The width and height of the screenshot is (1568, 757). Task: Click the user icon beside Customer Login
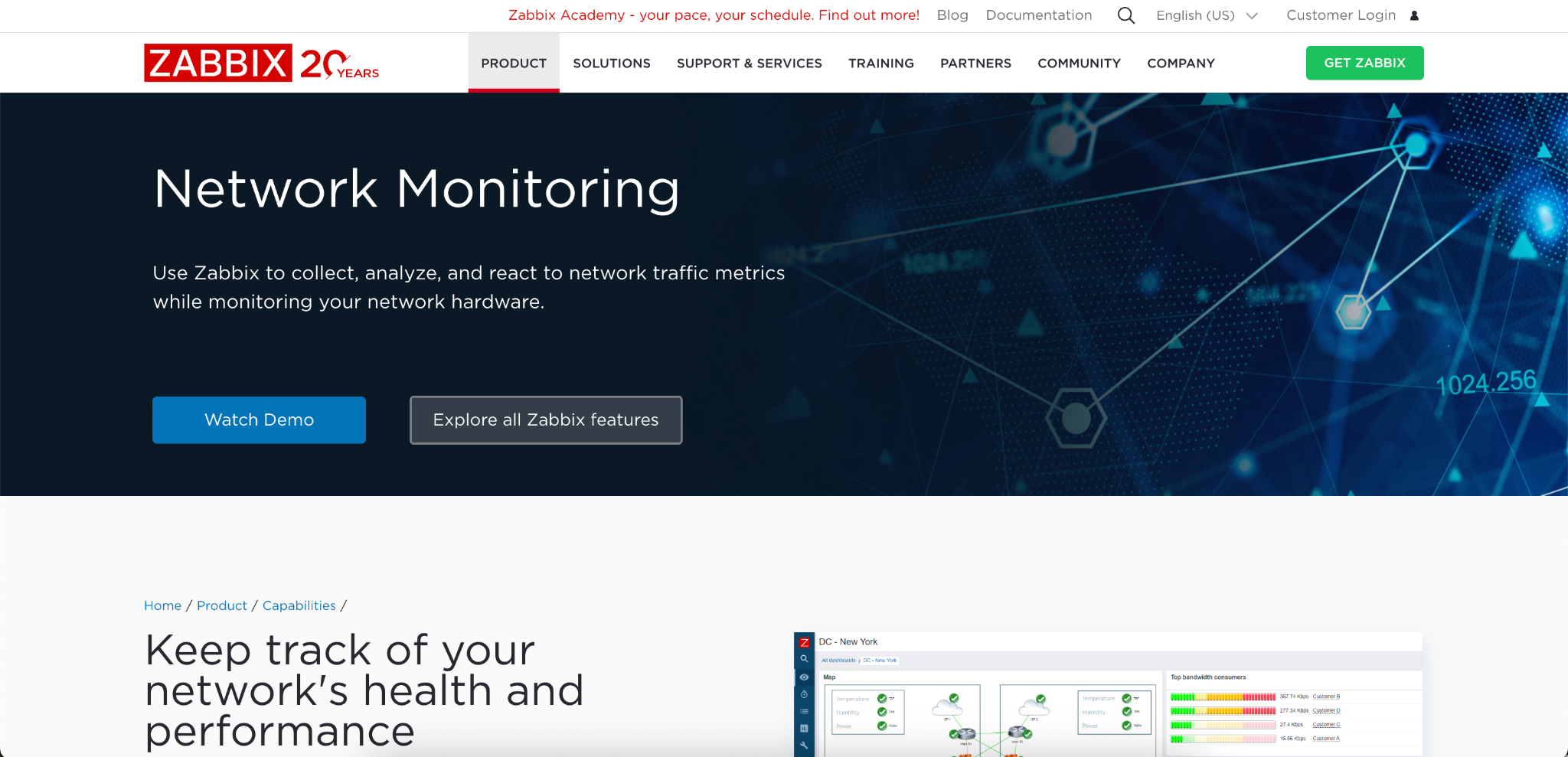pos(1414,15)
